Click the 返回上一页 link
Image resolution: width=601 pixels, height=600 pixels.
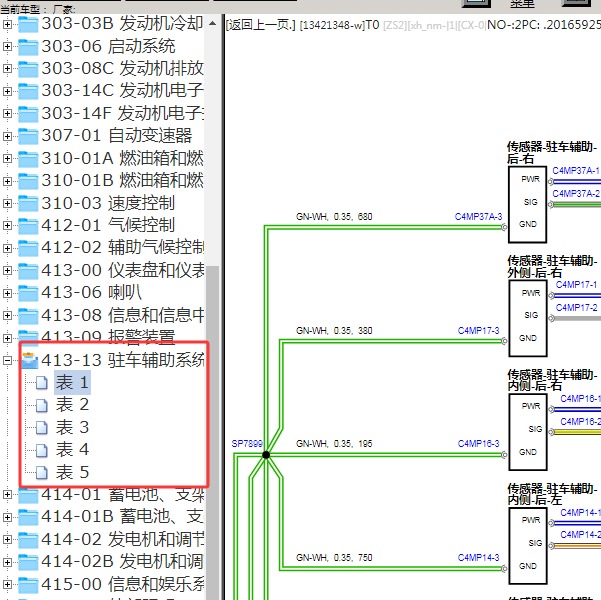(261, 25)
